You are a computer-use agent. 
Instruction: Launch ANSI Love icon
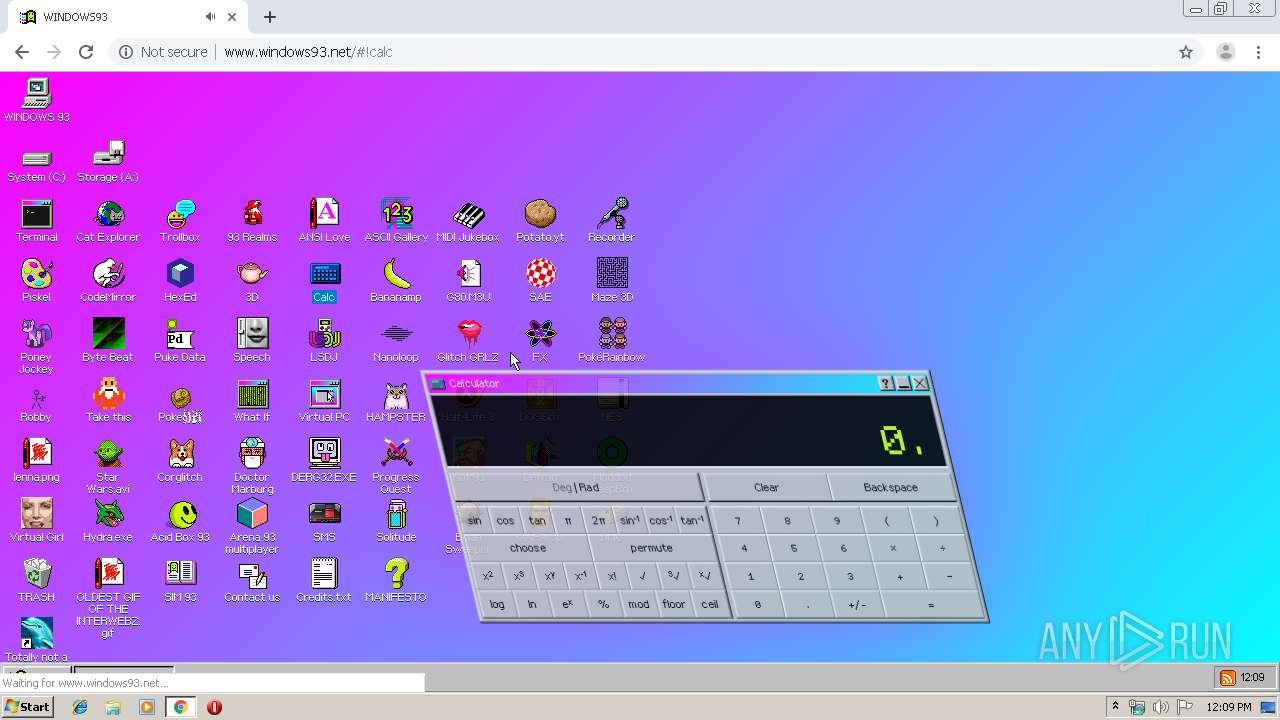pos(324,221)
